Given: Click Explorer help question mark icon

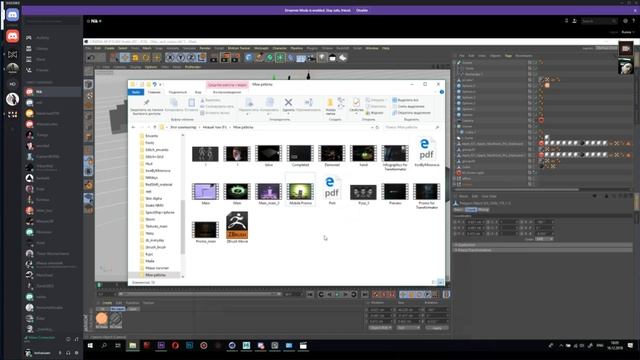Looking at the screenshot, I should 442,92.
